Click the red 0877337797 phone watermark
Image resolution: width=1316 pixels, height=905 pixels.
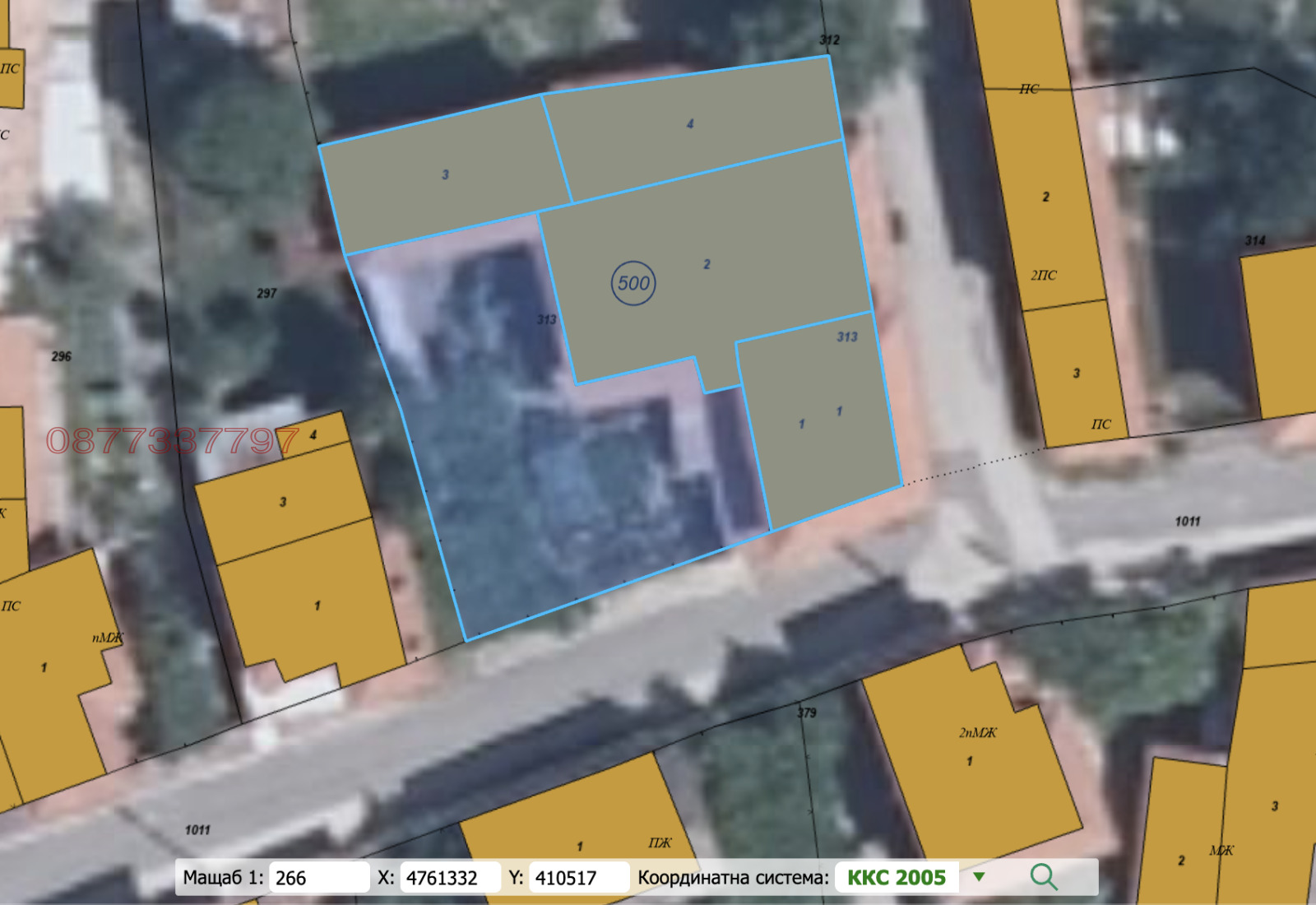pos(173,442)
